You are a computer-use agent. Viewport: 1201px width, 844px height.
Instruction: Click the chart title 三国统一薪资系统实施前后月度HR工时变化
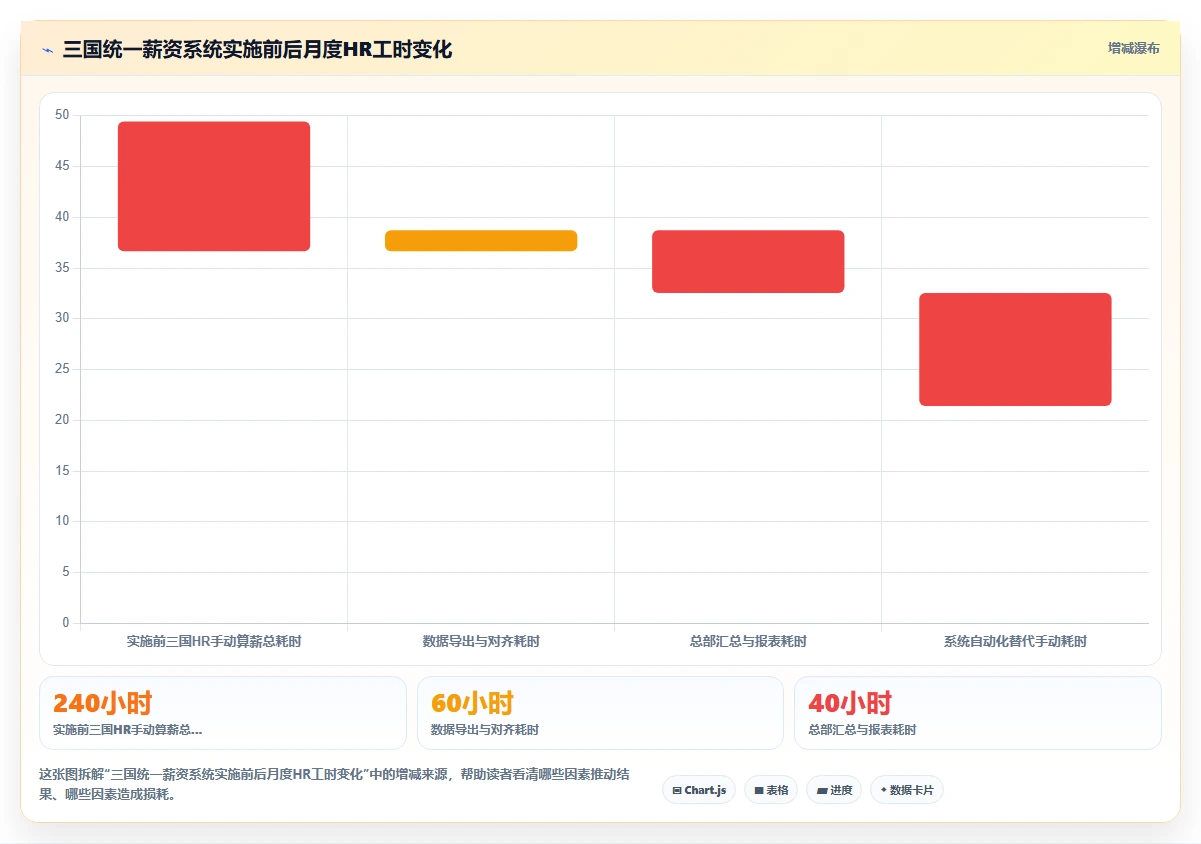257,49
